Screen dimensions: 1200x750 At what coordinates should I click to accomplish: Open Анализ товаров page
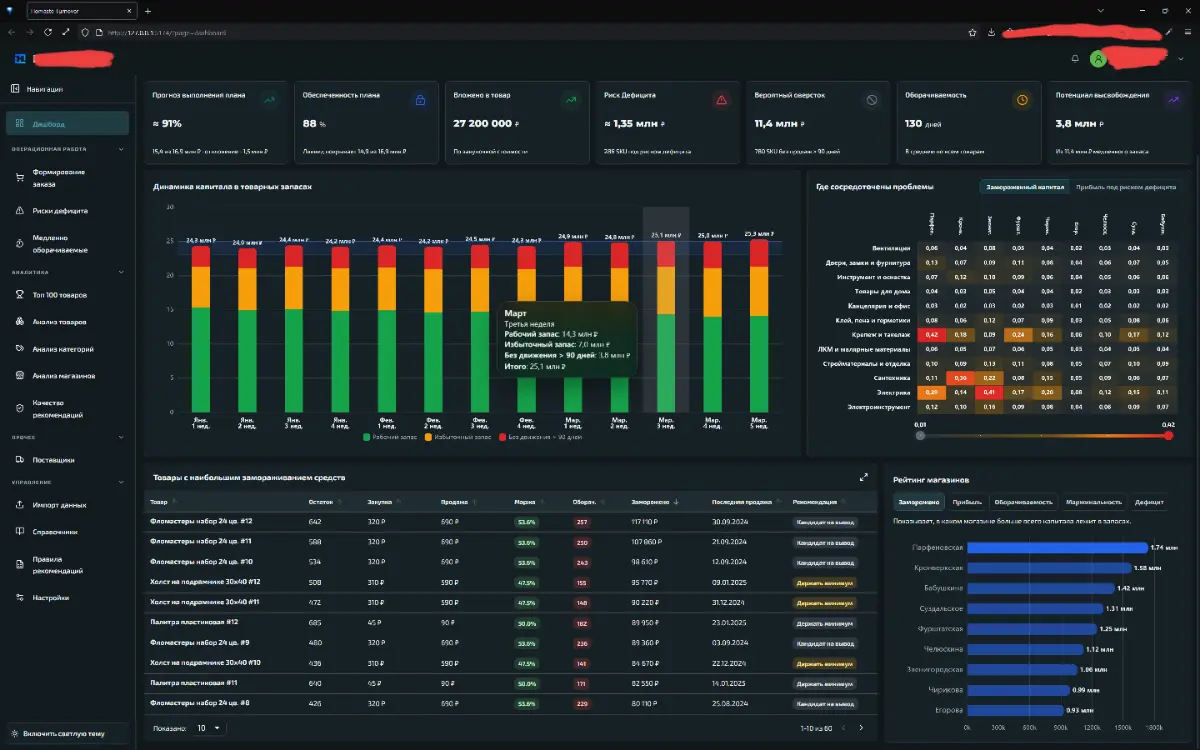pos(67,322)
